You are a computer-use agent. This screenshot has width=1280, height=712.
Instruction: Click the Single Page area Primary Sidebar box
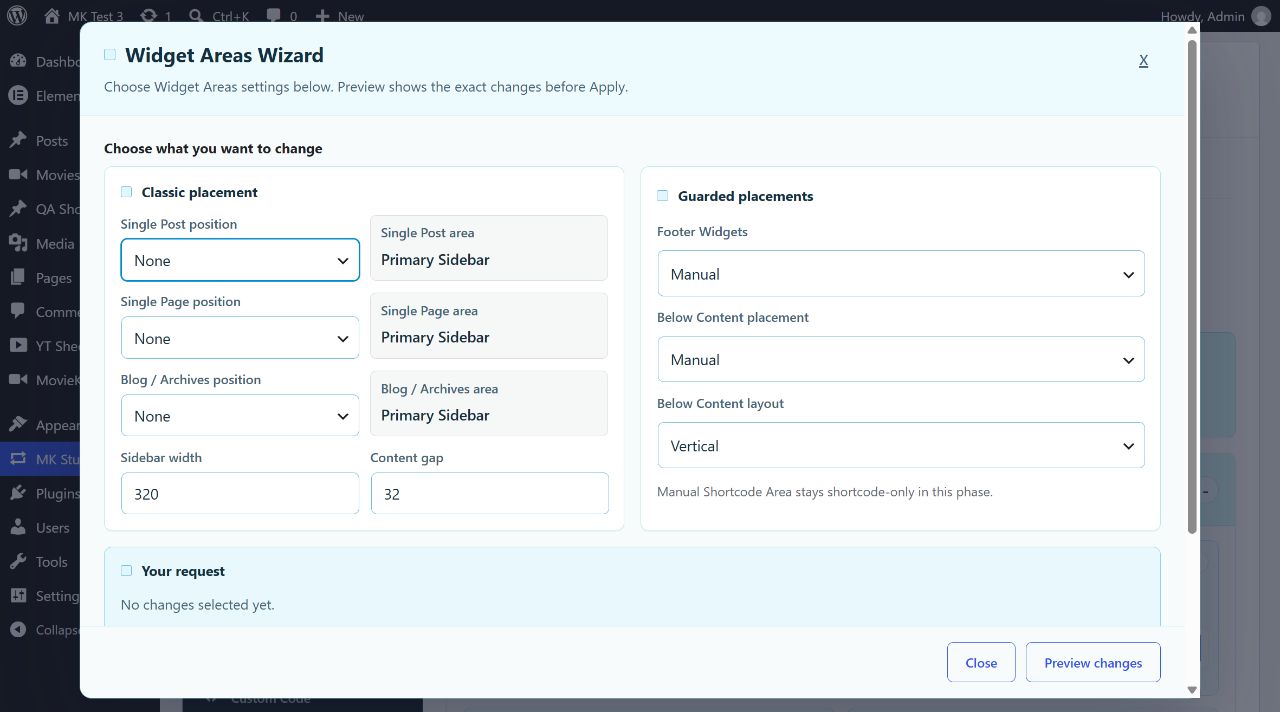[489, 326]
